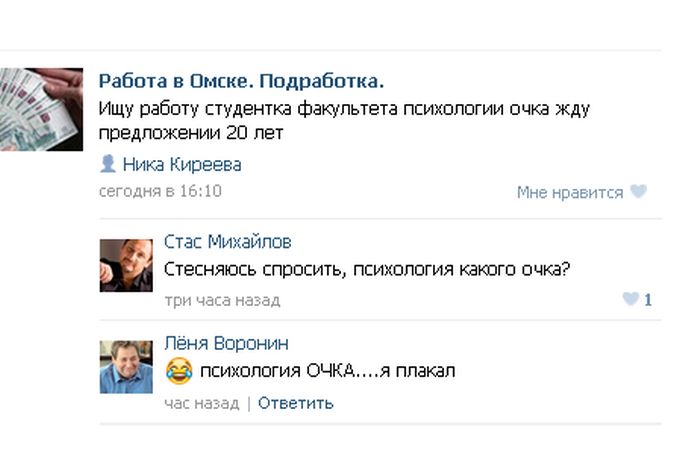Like Стас Михайлов's comment via heart icon
The width and height of the screenshot is (680, 457).
630,299
